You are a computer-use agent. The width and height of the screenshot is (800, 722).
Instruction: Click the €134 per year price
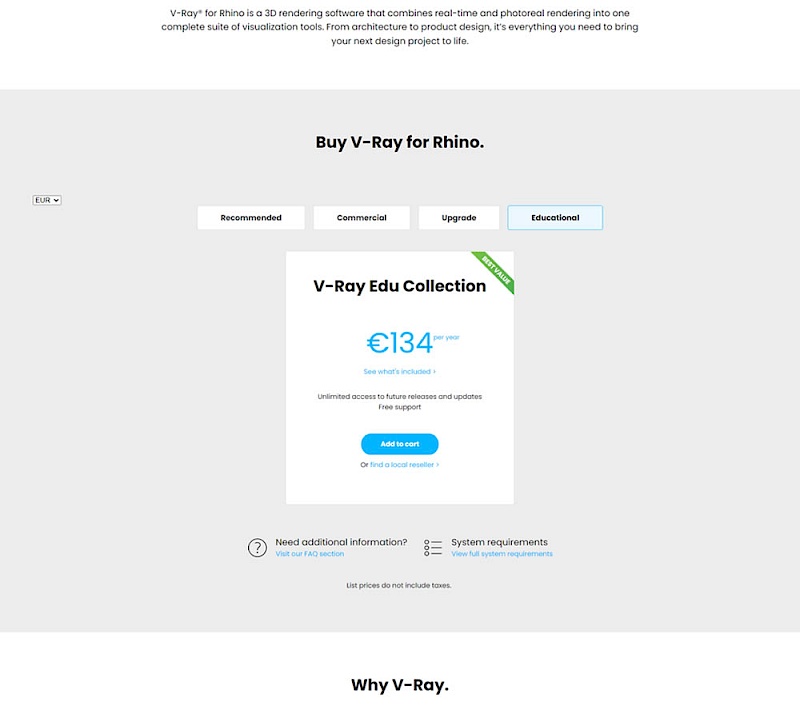pyautogui.click(x=412, y=342)
